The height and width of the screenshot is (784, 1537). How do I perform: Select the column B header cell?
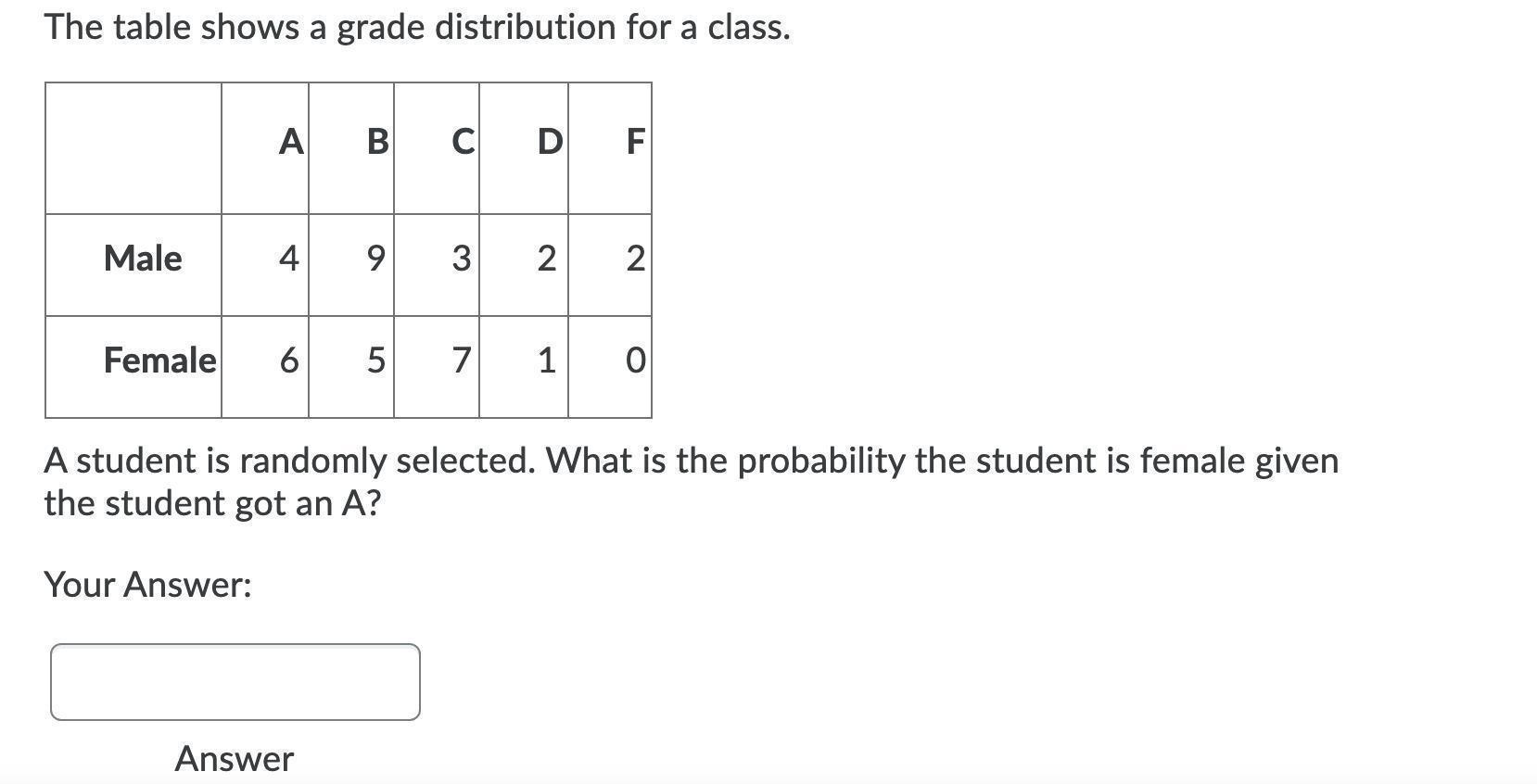[x=351, y=148]
